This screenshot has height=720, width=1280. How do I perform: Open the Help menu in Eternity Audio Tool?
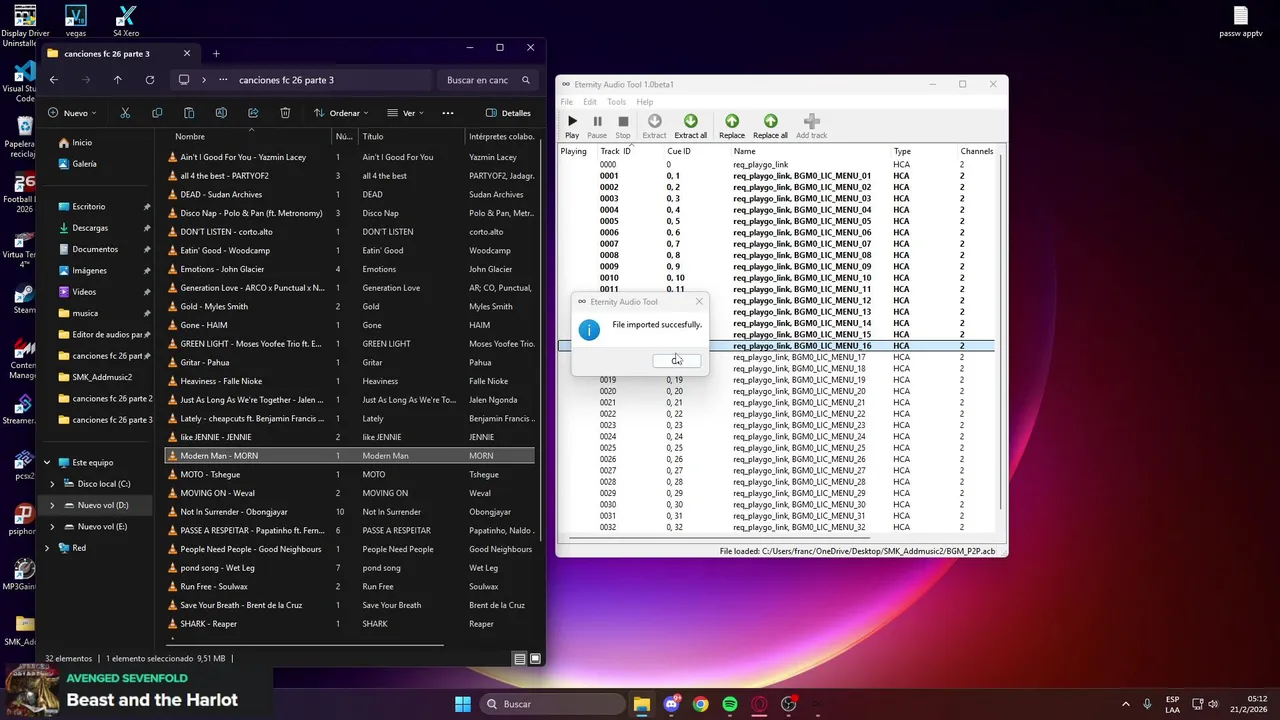[x=645, y=102]
